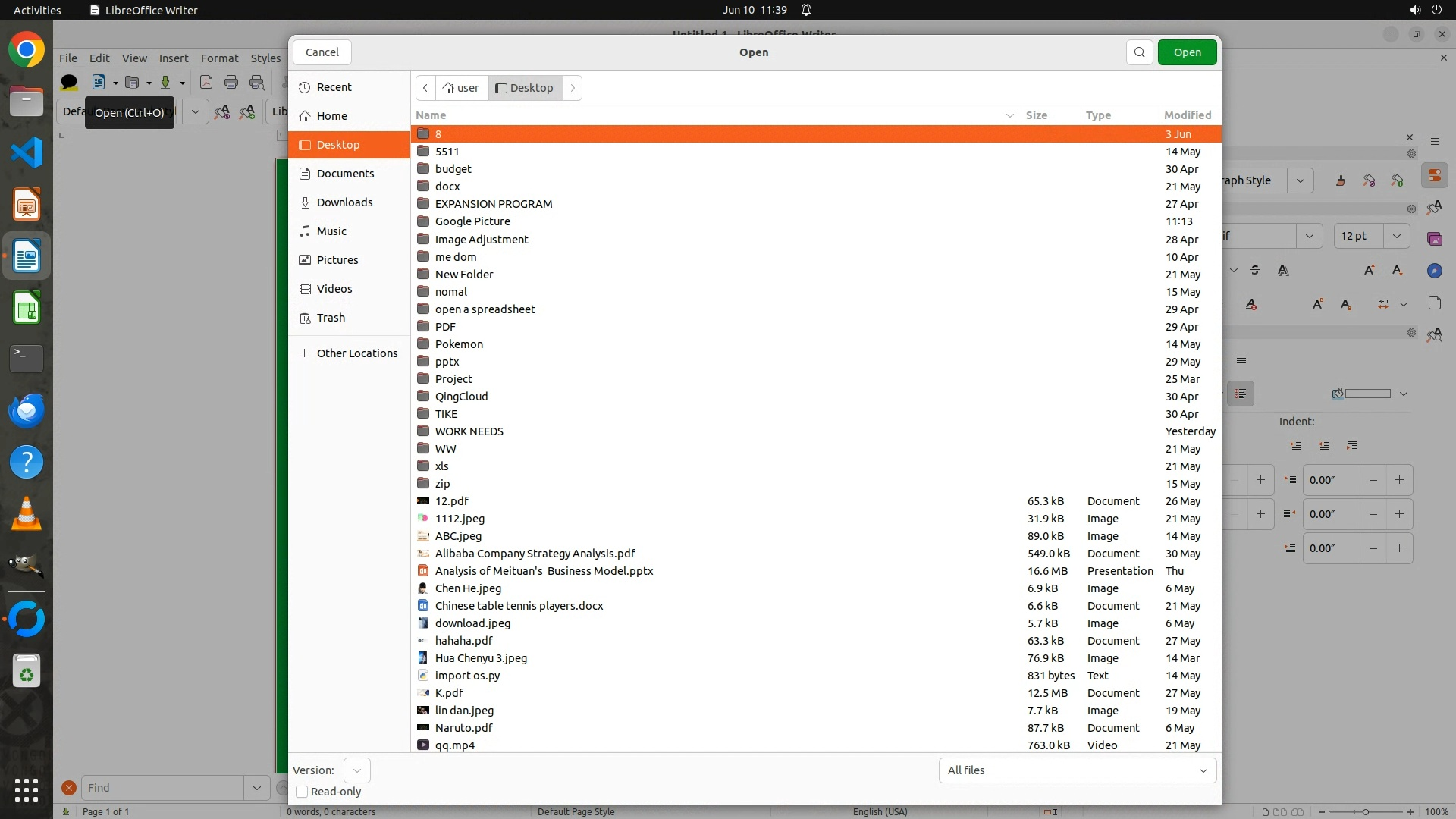Screen dimensions: 1456x819
Task: Expand the All files filter dropdown
Action: click(x=1077, y=770)
